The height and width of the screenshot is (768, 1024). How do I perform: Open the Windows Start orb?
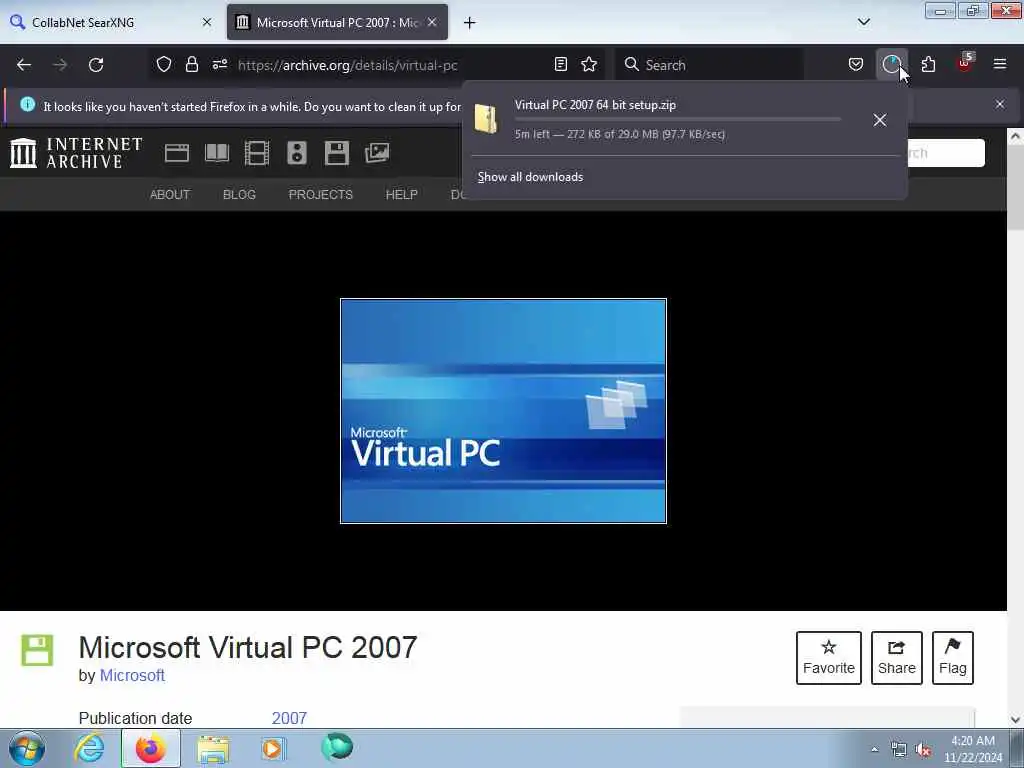click(27, 748)
